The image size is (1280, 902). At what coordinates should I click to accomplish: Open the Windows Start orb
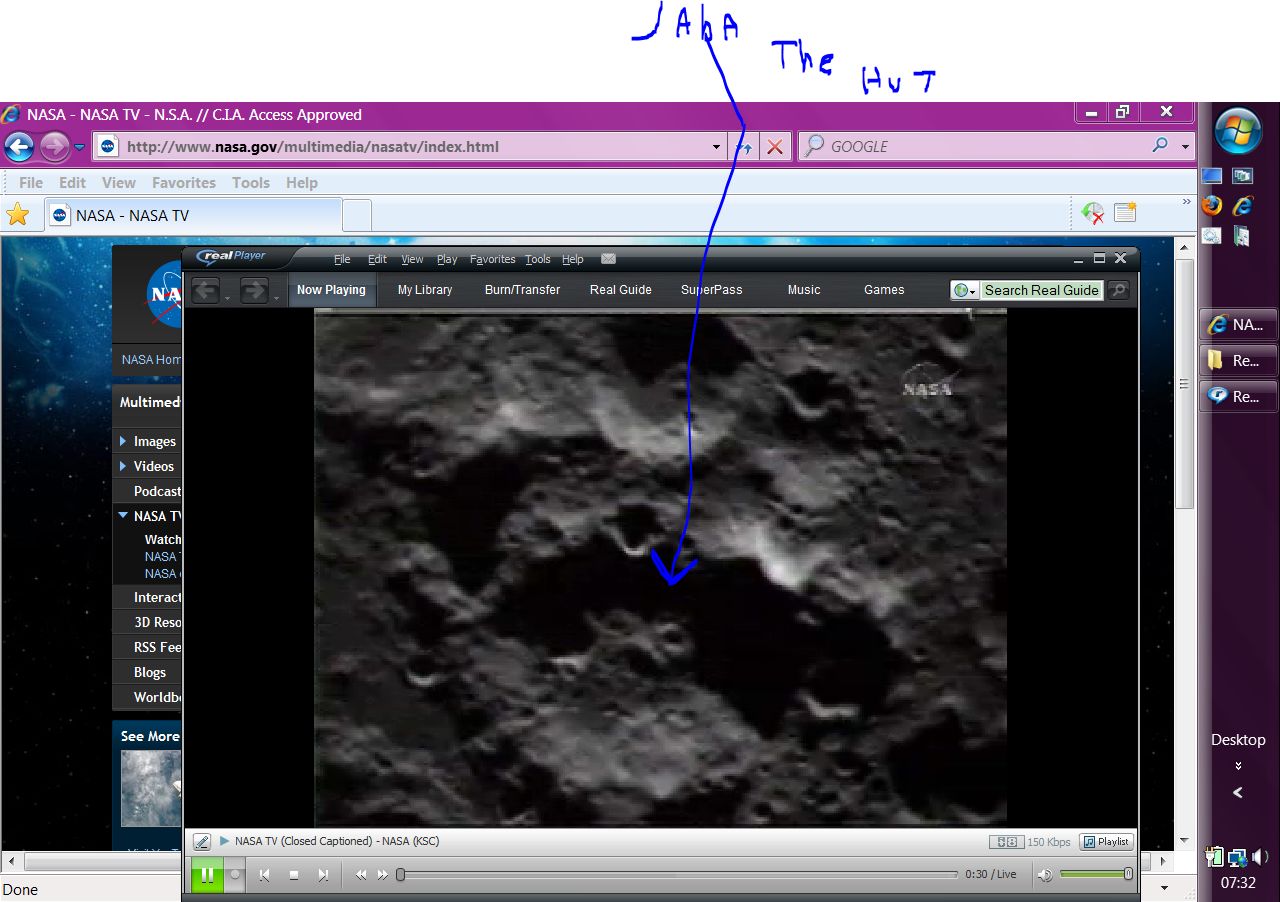(x=1238, y=132)
